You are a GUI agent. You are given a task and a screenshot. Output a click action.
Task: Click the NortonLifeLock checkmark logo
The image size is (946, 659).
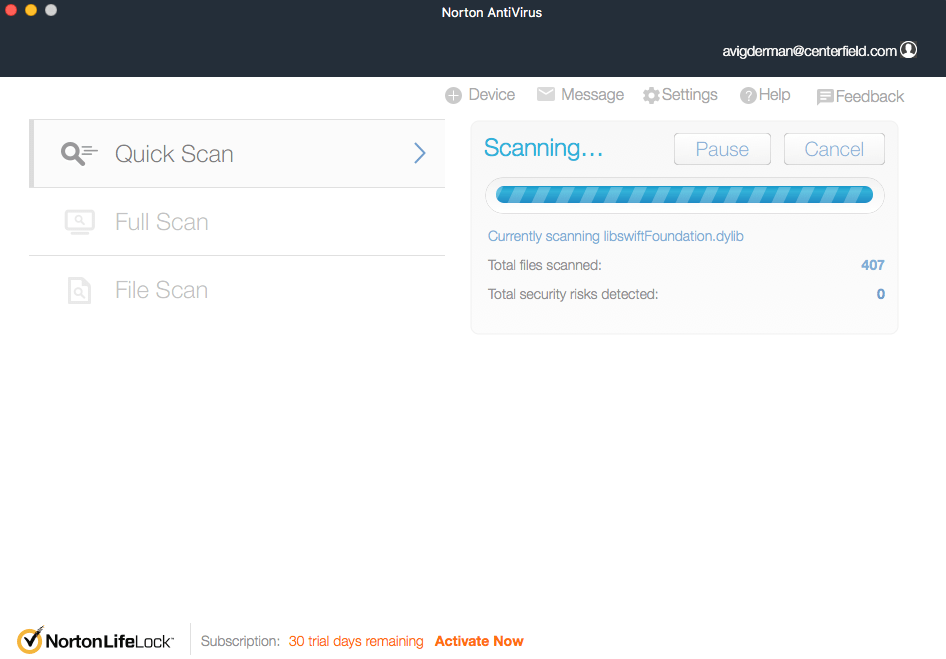pyautogui.click(x=30, y=638)
